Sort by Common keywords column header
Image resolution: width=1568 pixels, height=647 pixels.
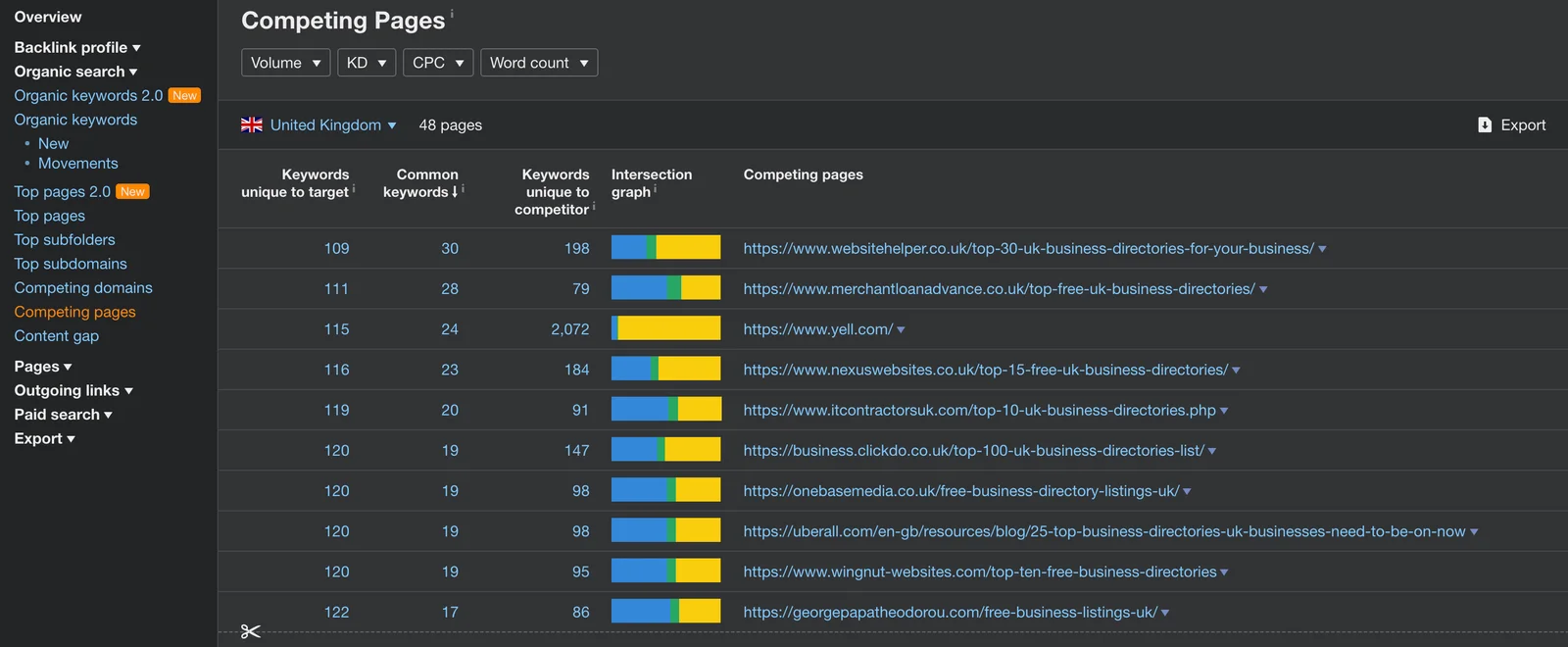point(422,183)
